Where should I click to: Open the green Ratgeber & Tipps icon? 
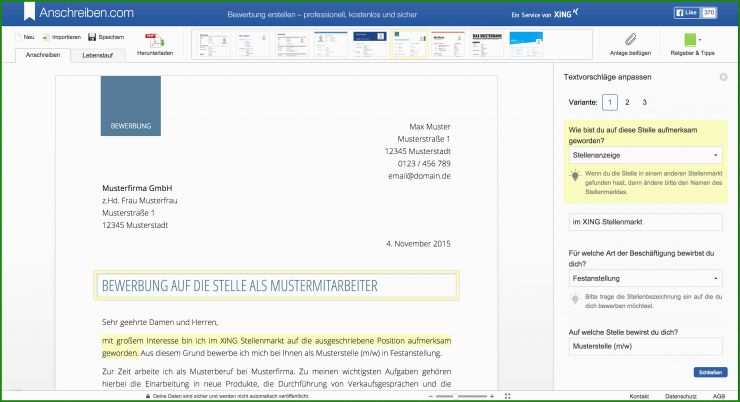pyautogui.click(x=690, y=40)
